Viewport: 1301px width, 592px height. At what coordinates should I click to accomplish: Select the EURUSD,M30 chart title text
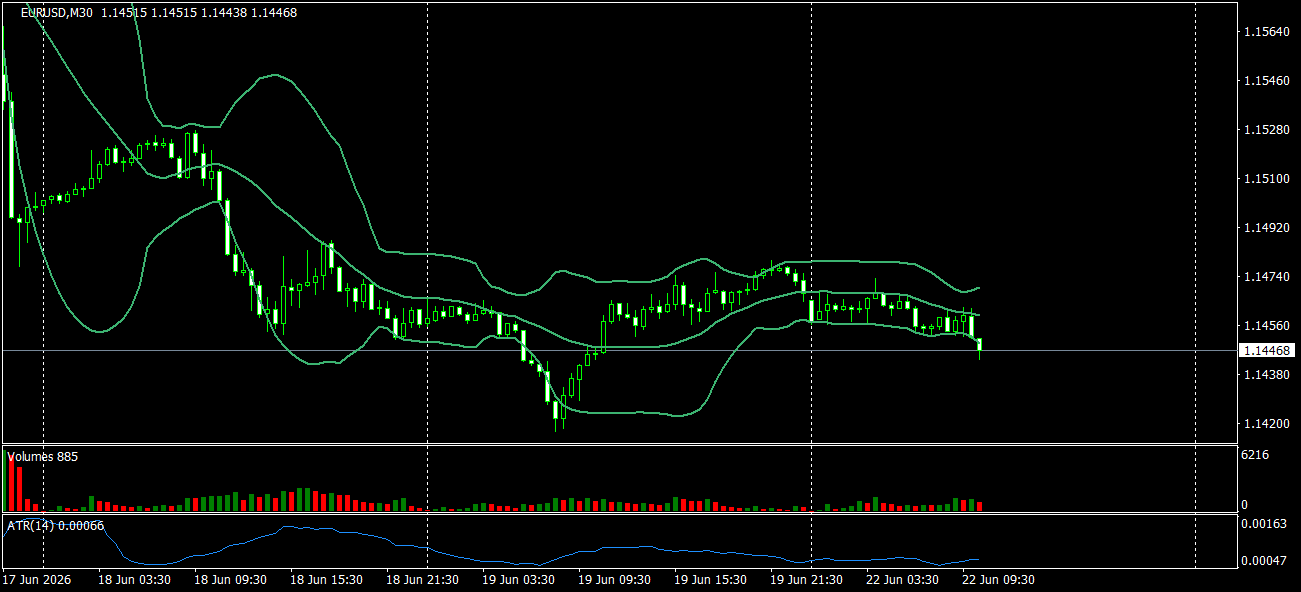[56, 13]
